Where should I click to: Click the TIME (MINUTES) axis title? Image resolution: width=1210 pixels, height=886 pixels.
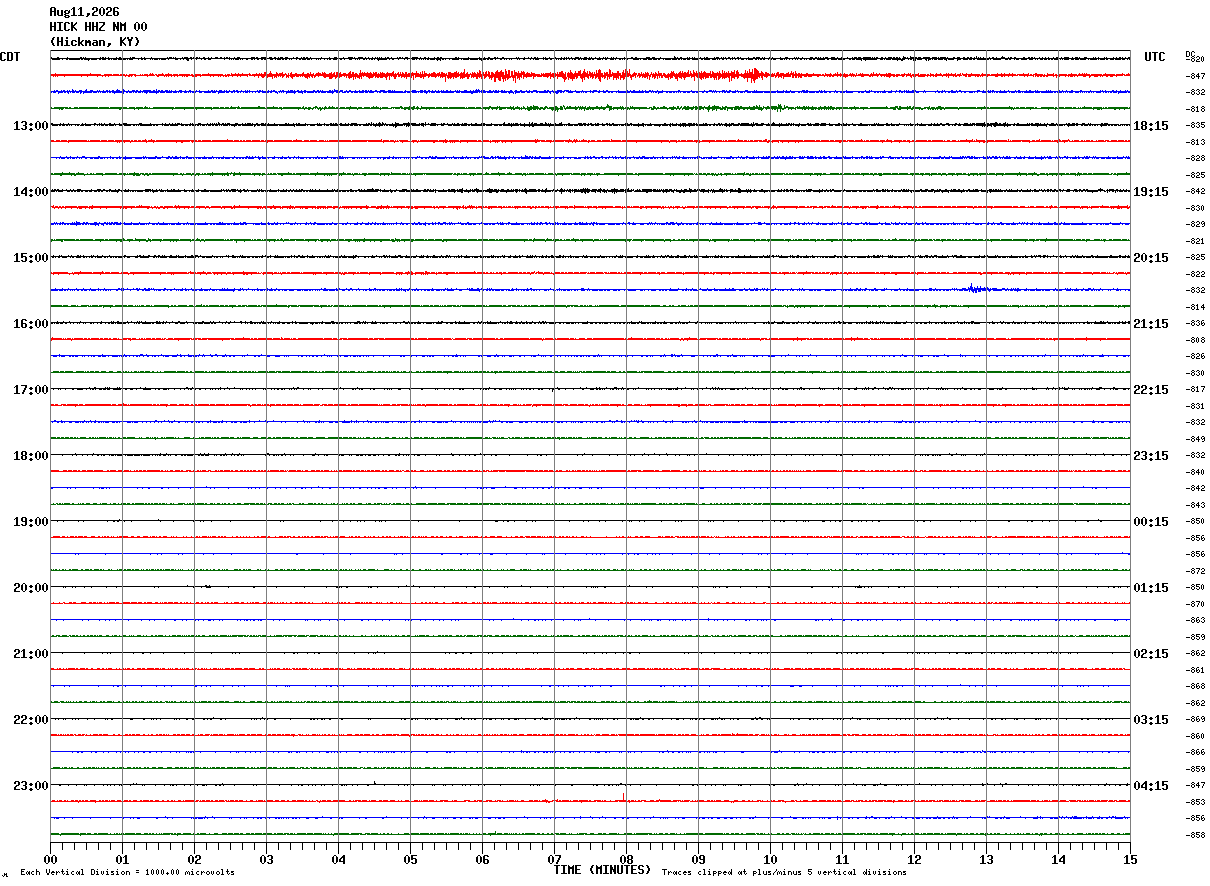pos(602,870)
